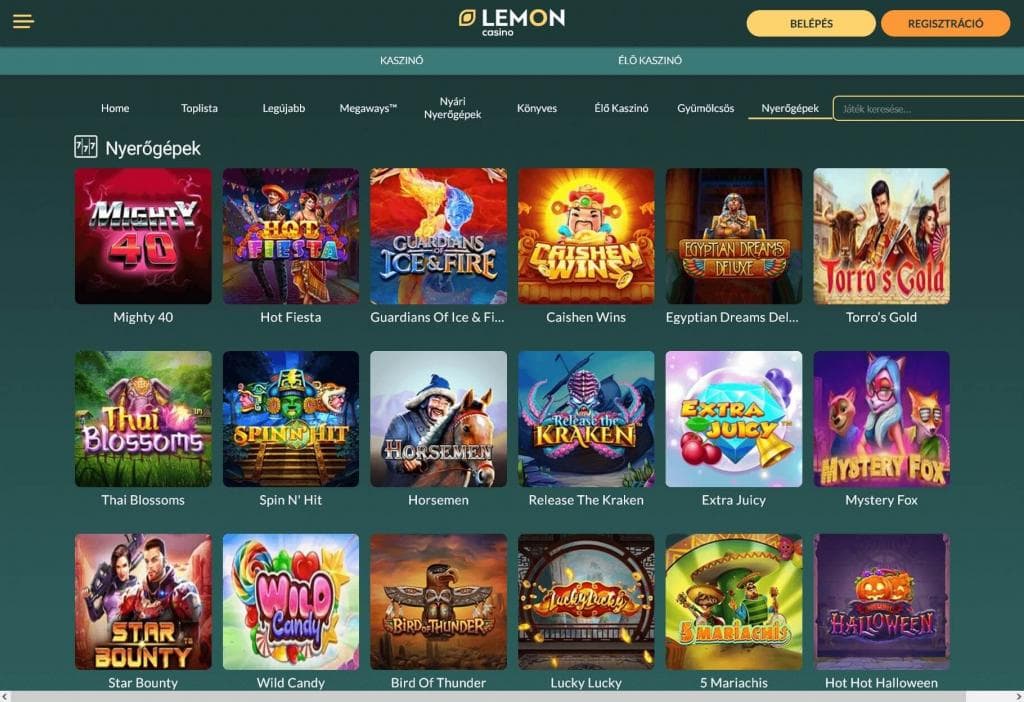This screenshot has width=1024, height=702.
Task: Select the Release The Kraken thumbnail
Action: [586, 419]
